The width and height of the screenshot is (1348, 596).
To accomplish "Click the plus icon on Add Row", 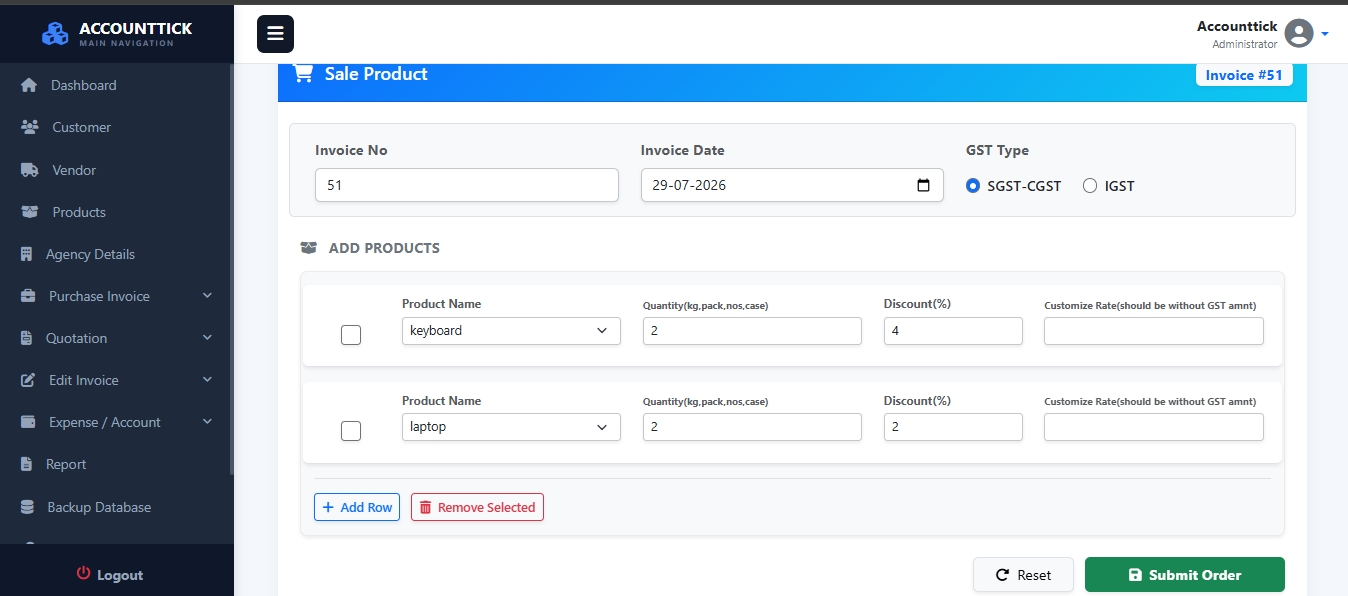I will pos(328,507).
